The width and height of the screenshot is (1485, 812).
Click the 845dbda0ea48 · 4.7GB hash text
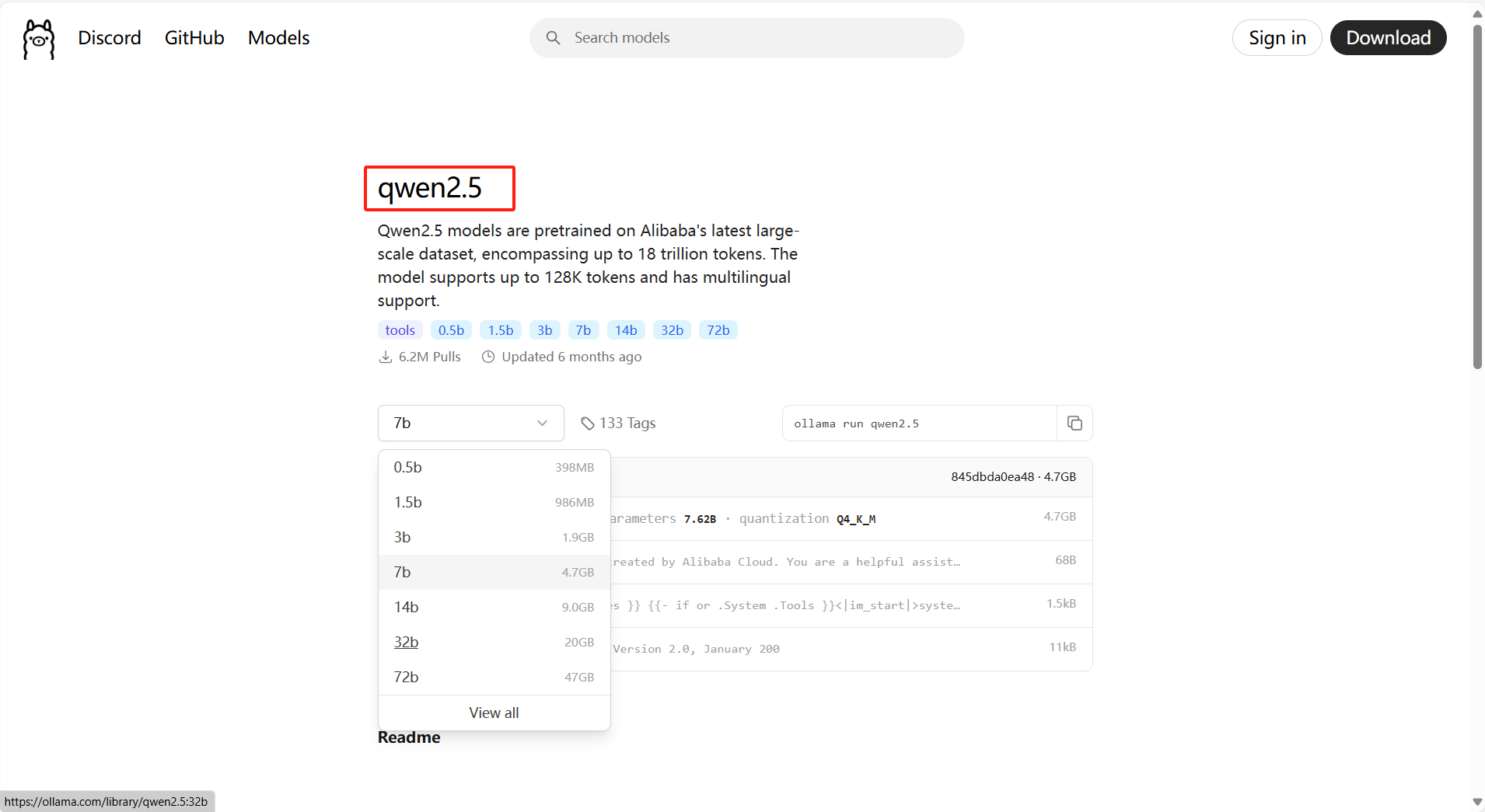(1013, 477)
